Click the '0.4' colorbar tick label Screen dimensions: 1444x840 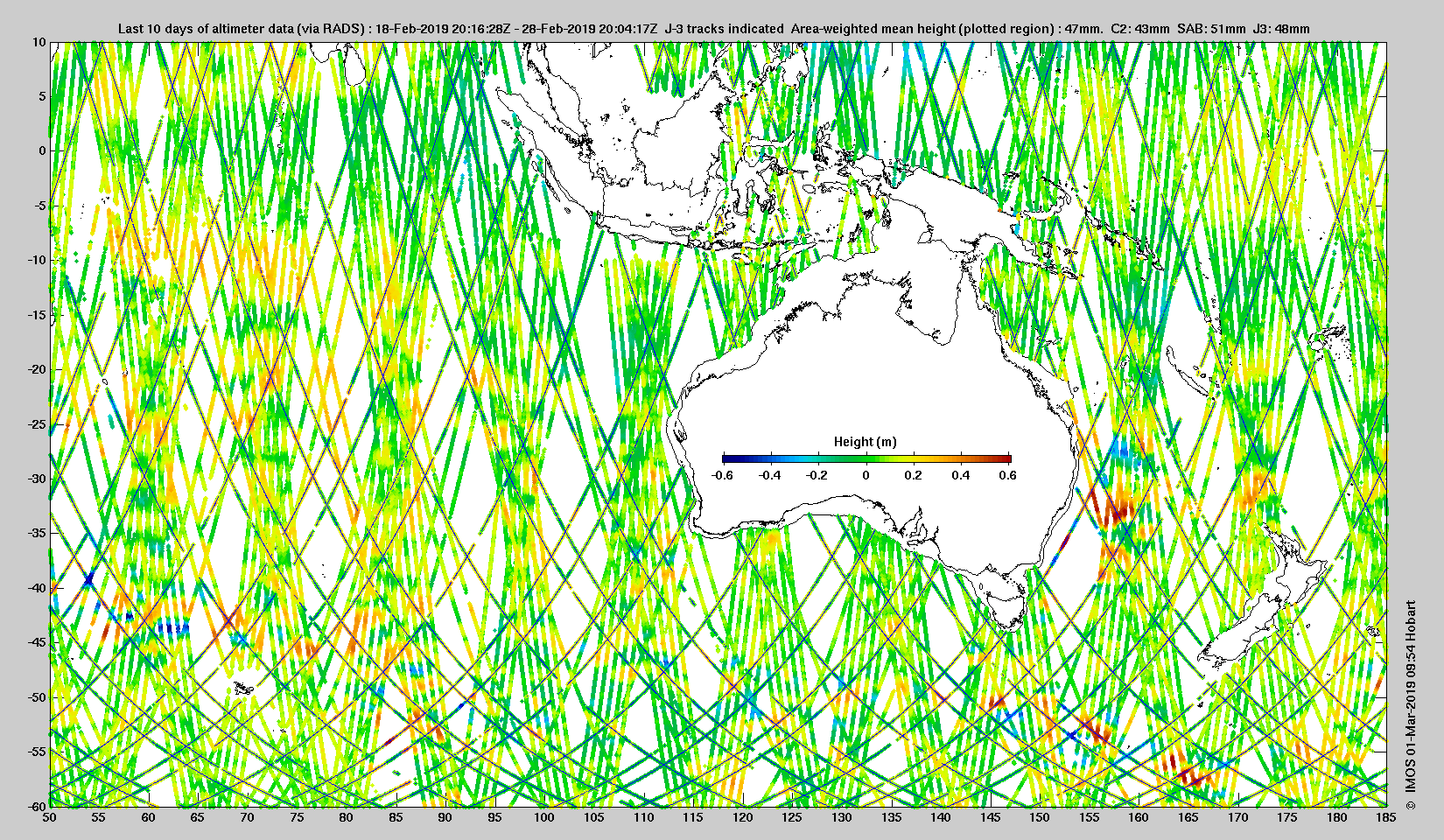click(961, 475)
